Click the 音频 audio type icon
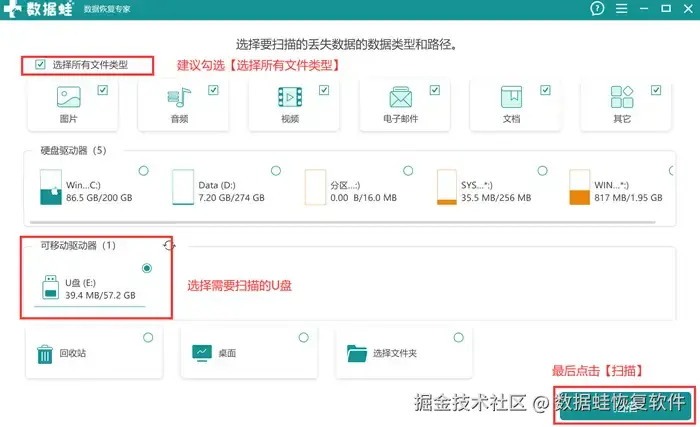 (x=179, y=97)
